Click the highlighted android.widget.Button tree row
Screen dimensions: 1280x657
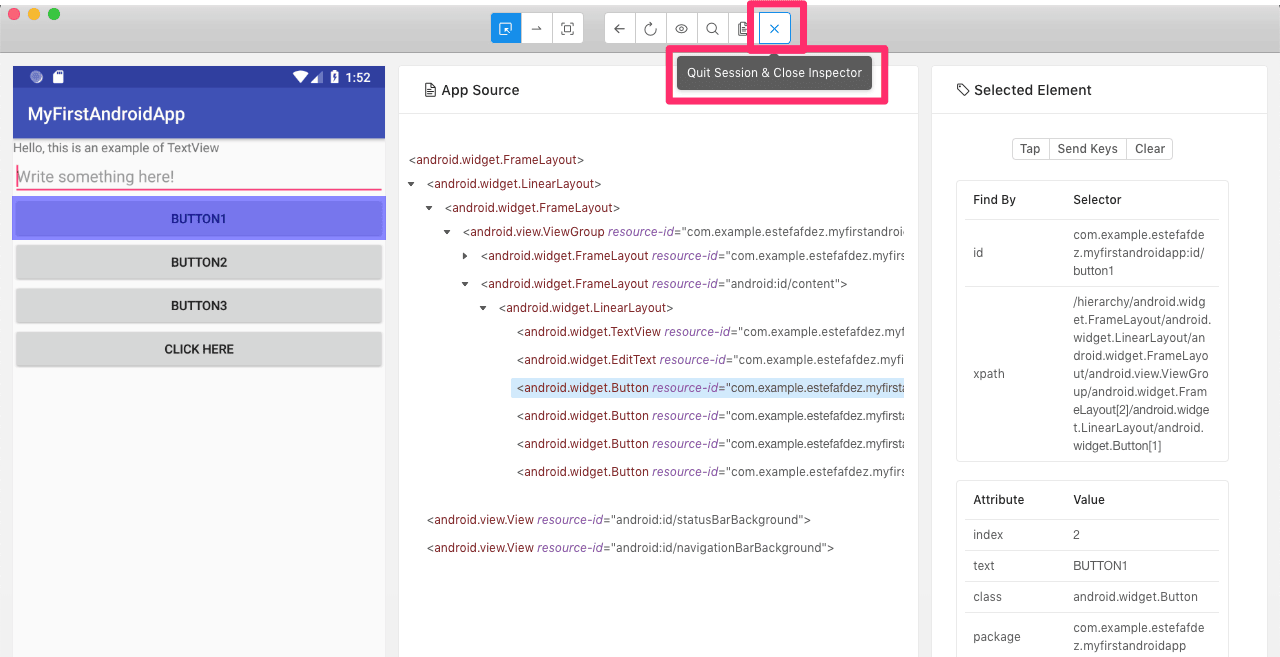(x=707, y=388)
